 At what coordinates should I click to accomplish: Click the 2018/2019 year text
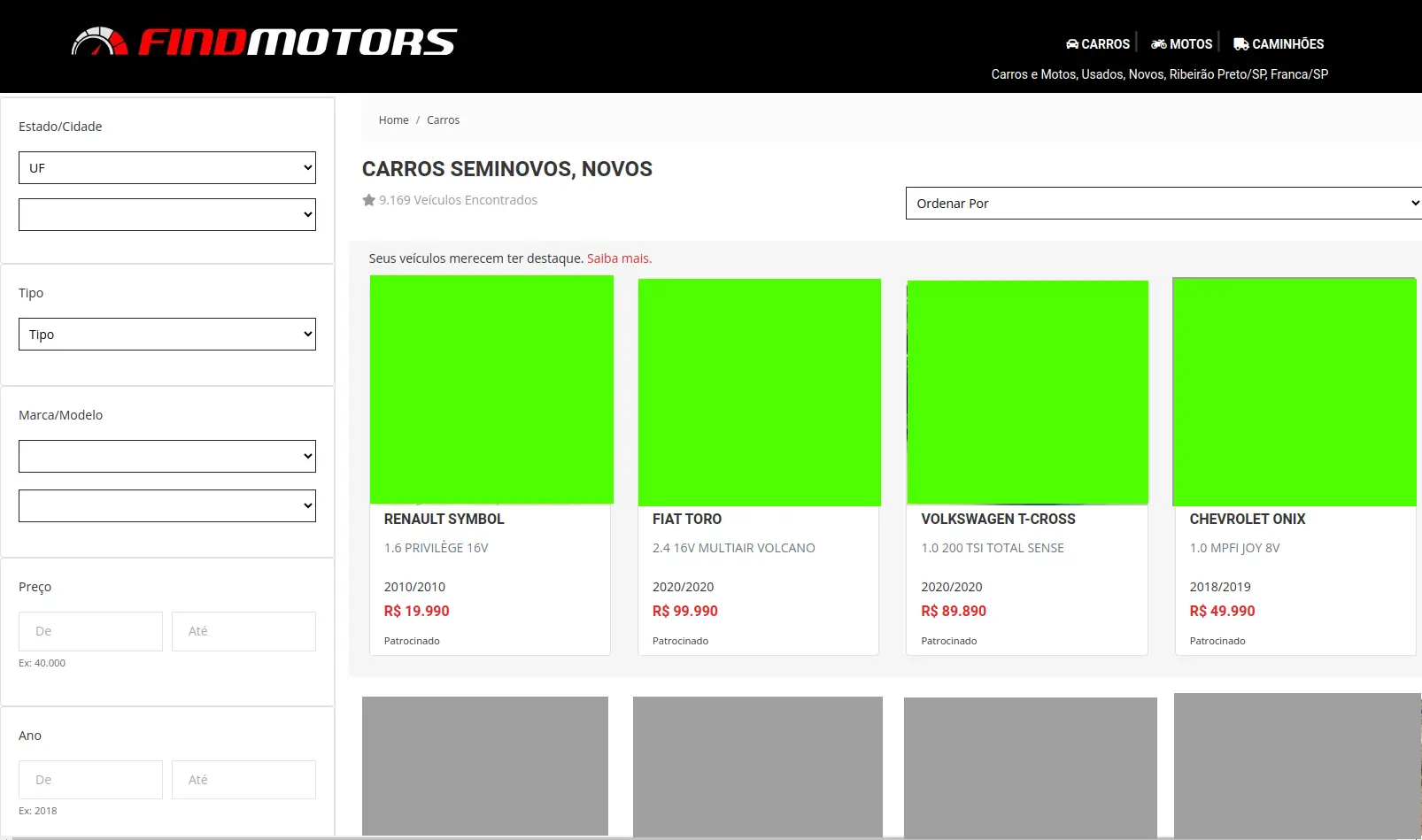[x=1220, y=588]
